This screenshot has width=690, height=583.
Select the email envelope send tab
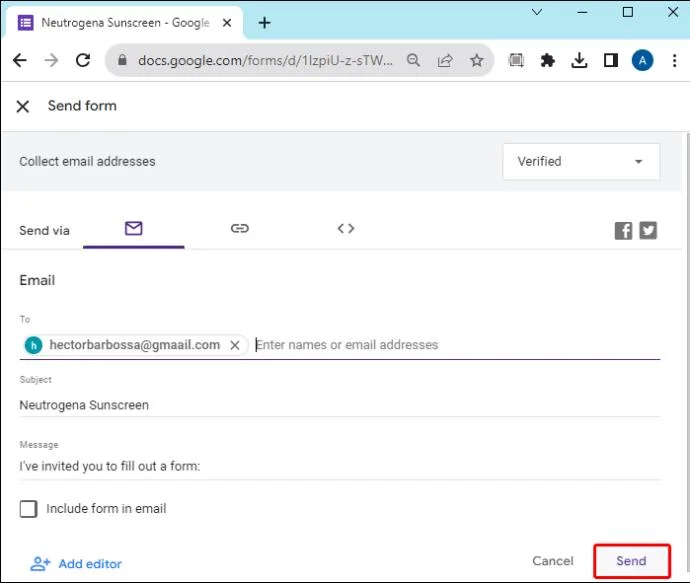coord(133,228)
